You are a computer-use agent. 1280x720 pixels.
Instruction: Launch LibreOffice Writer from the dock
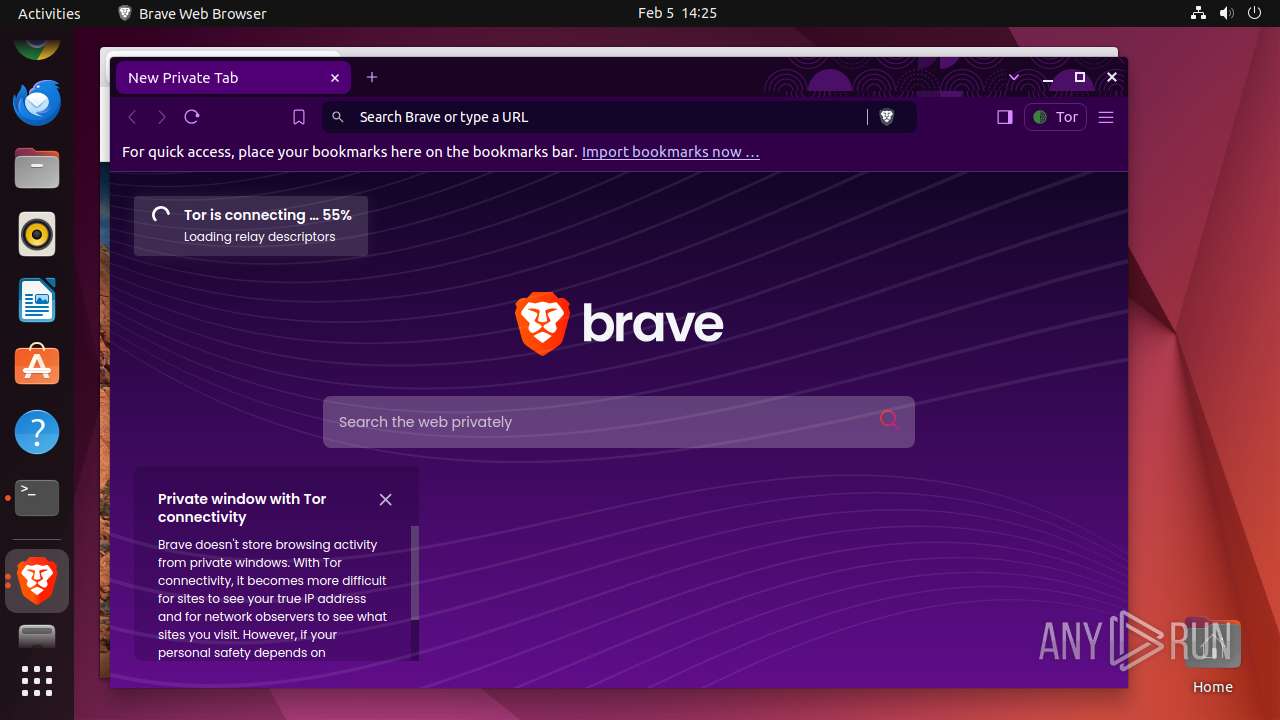[37, 300]
